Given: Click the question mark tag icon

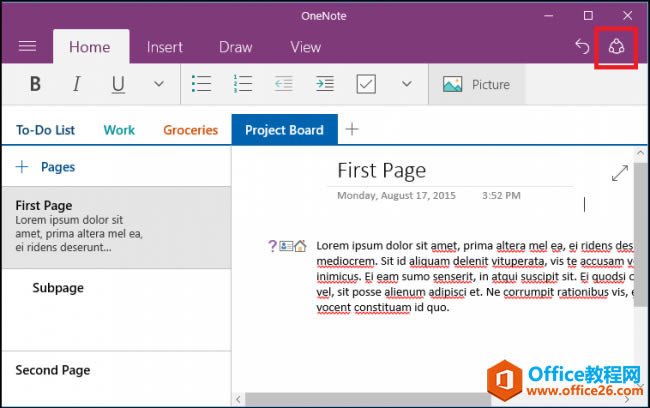Looking at the screenshot, I should 272,246.
